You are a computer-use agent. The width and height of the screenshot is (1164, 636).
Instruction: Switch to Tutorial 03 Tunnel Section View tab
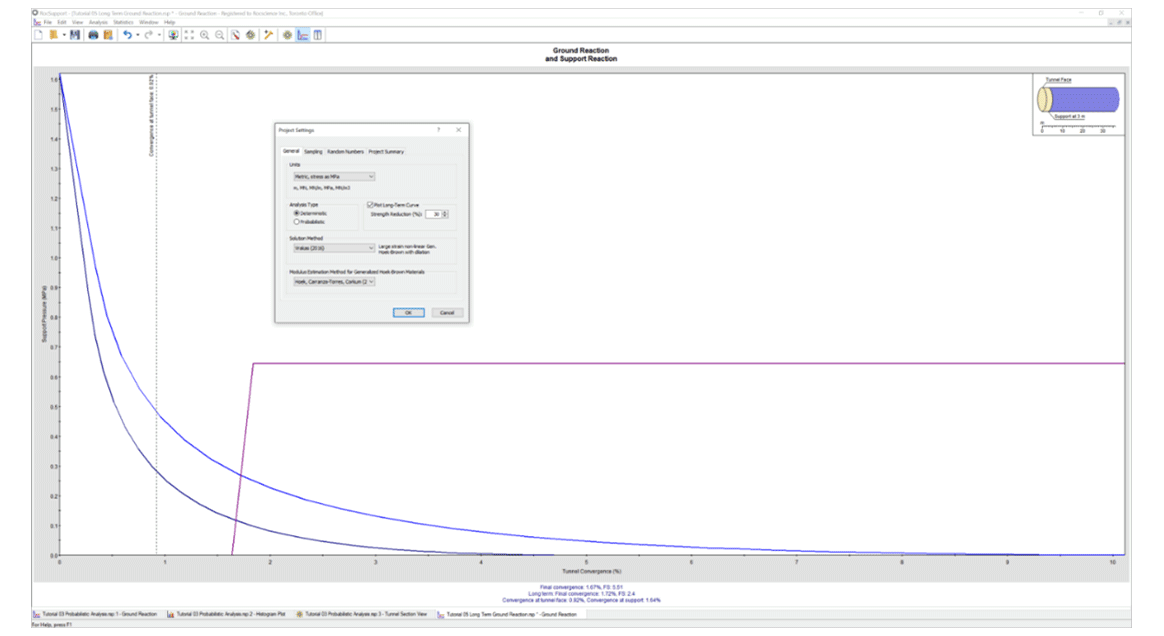point(362,614)
